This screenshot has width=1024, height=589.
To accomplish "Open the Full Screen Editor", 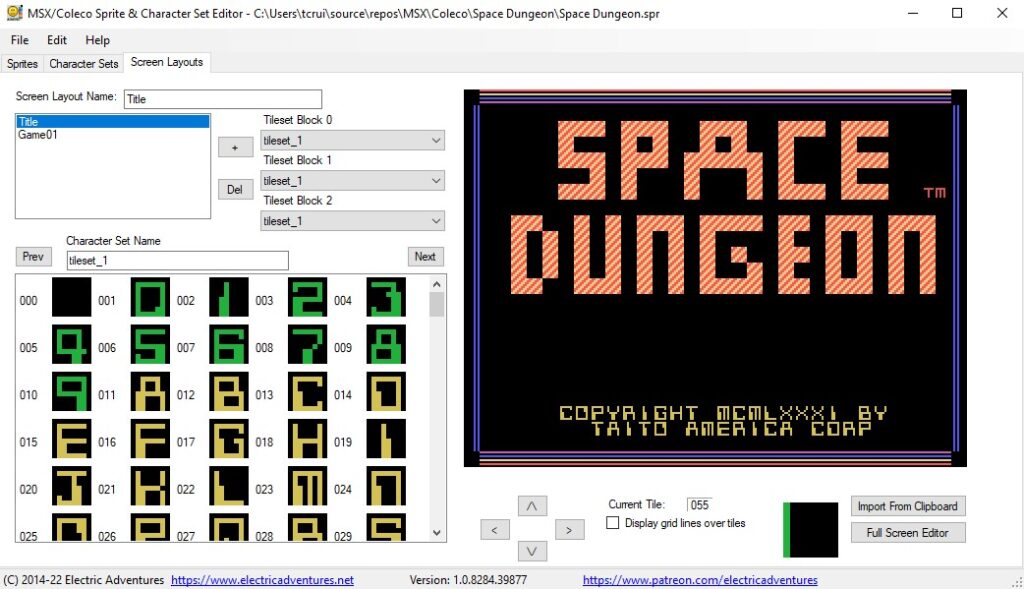I will pyautogui.click(x=908, y=533).
